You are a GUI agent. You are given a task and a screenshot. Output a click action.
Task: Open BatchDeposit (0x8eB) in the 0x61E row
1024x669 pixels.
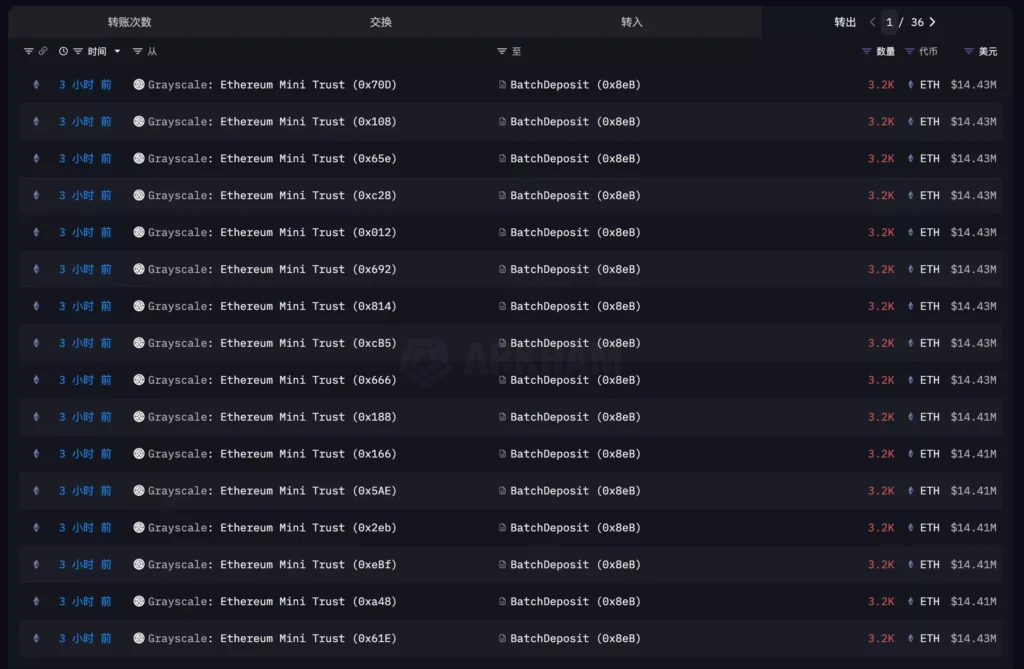tap(575, 639)
